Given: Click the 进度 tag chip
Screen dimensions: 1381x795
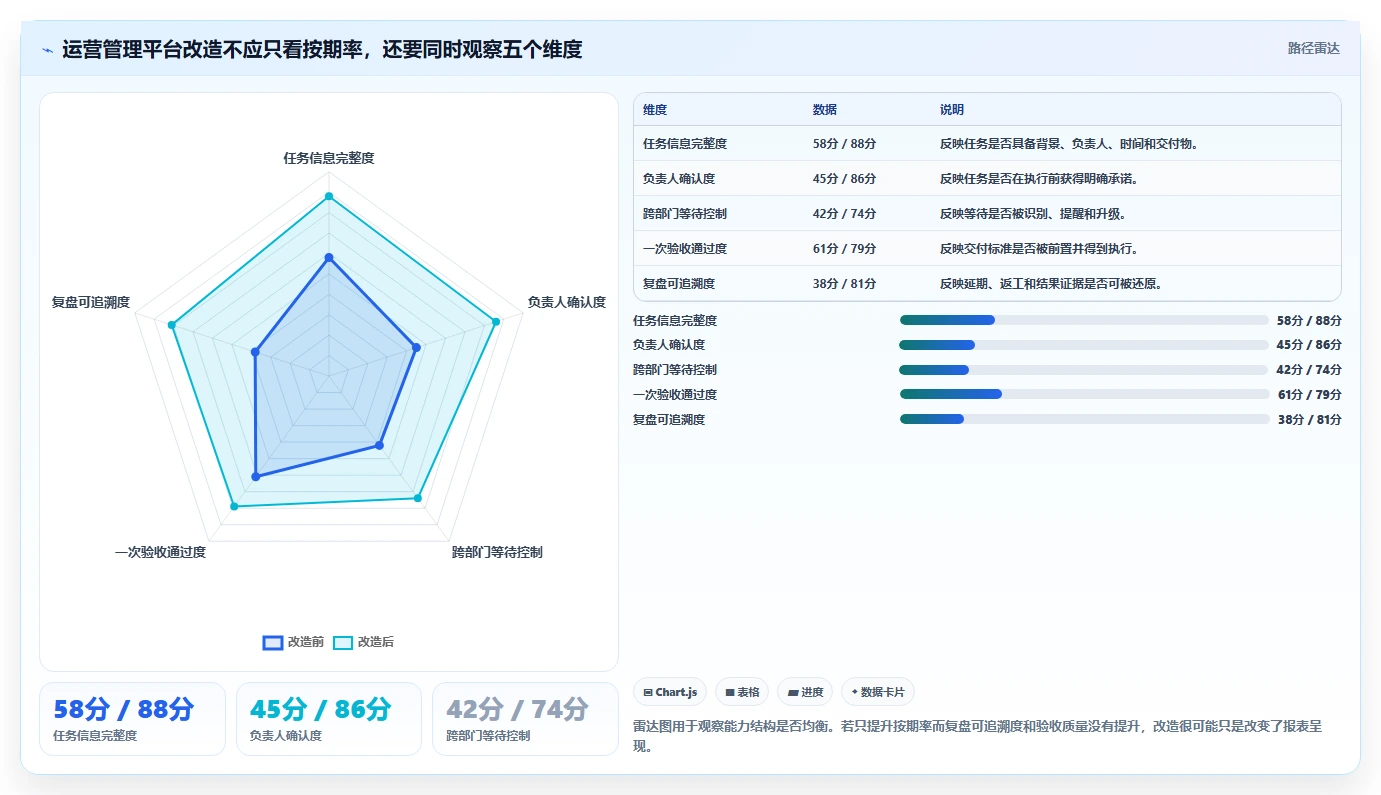Looking at the screenshot, I should point(805,692).
